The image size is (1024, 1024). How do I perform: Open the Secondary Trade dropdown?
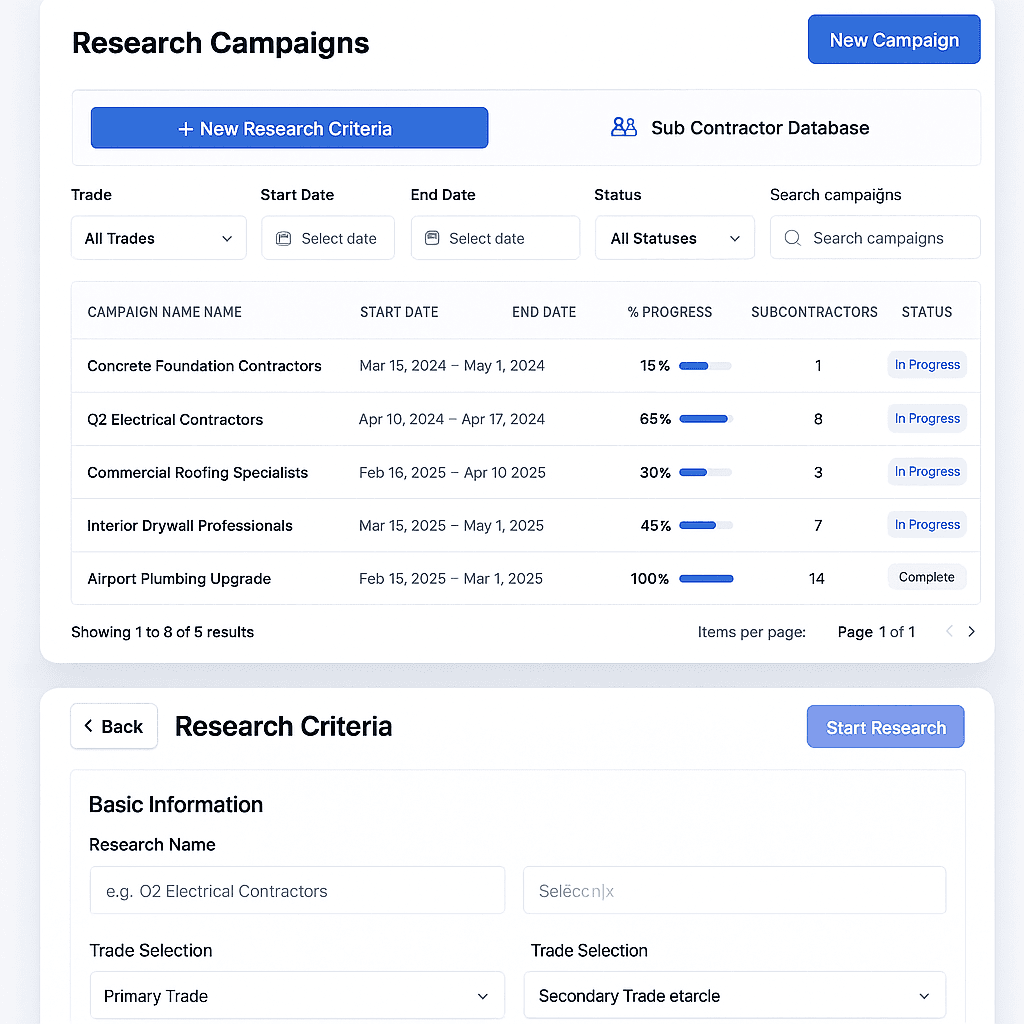(735, 996)
